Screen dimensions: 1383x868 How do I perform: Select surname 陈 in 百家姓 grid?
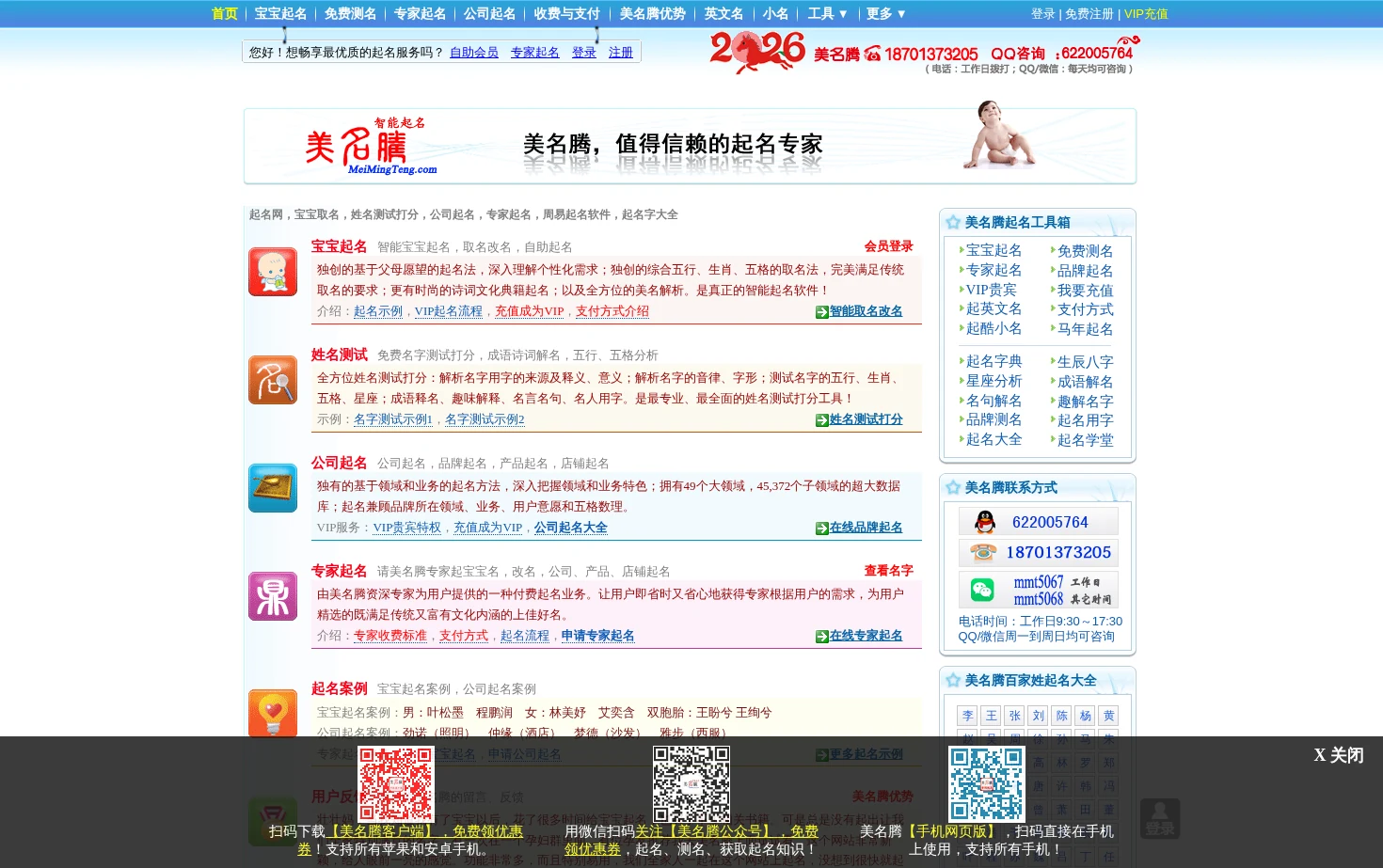click(x=1061, y=716)
